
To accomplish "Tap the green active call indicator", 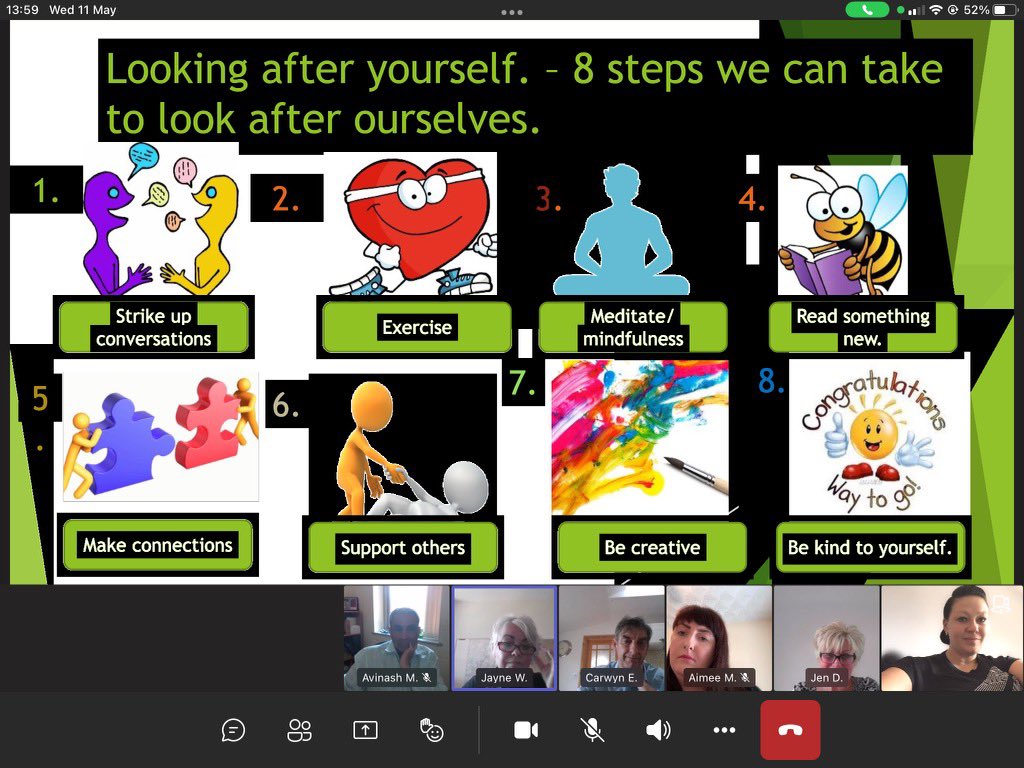I will (x=867, y=10).
